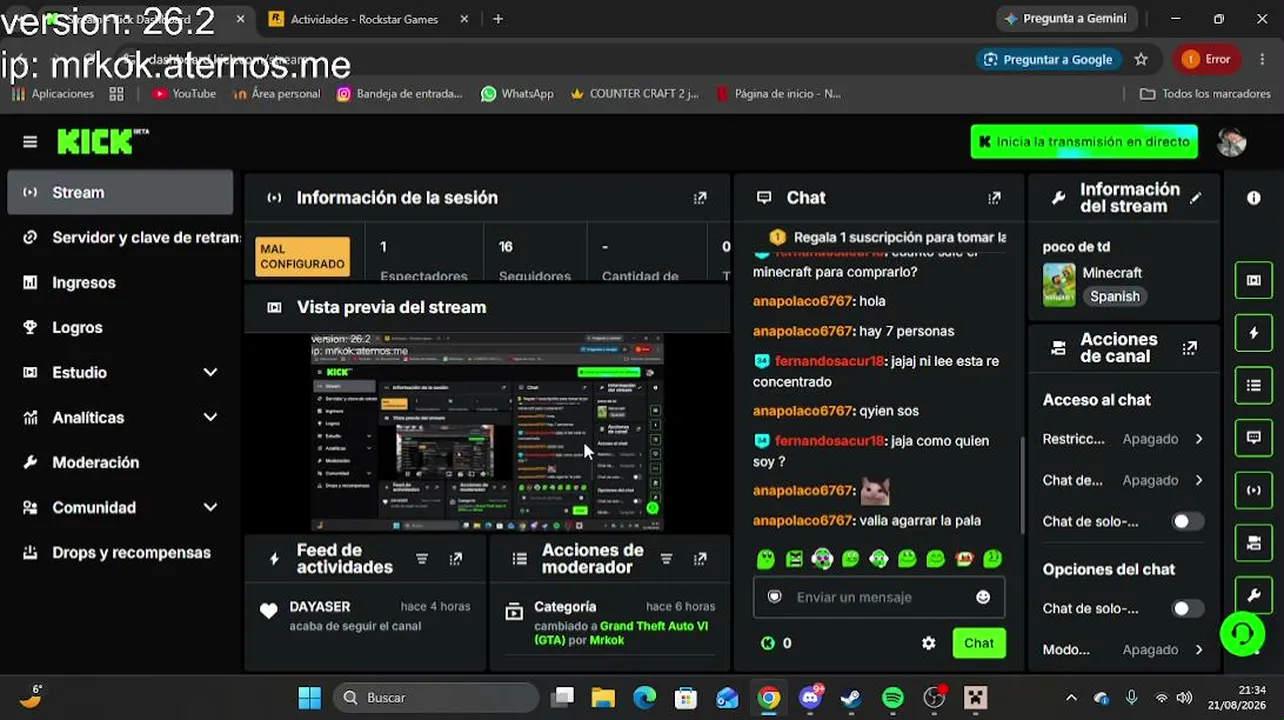1284x720 pixels.
Task: Open filter options for Acciones de moderador
Action: (x=666, y=559)
